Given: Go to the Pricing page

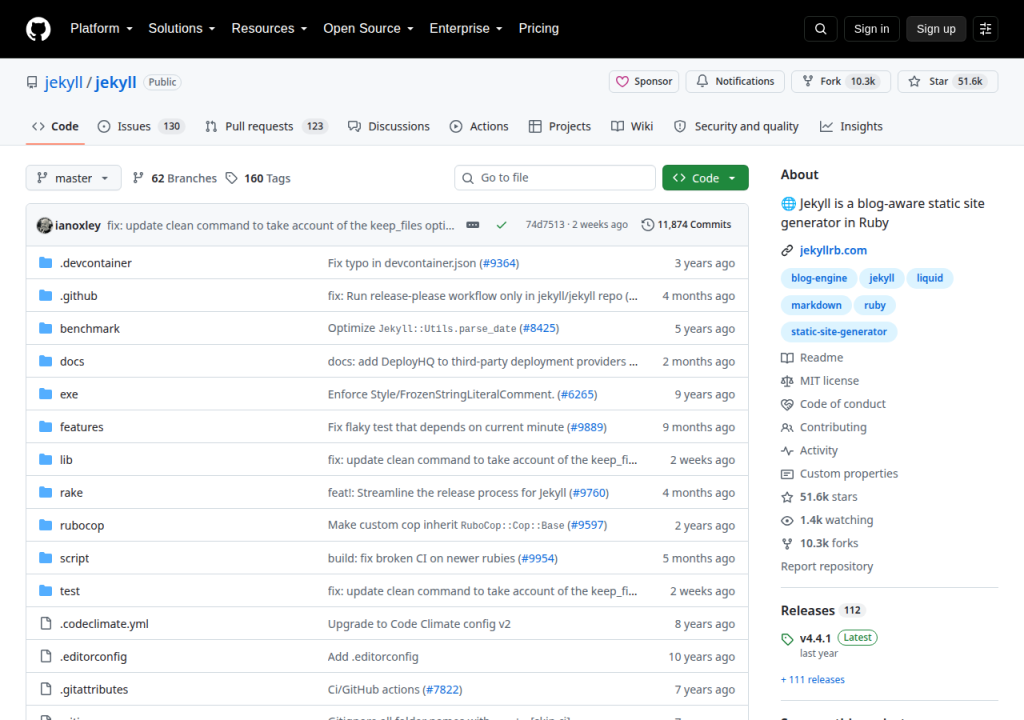Looking at the screenshot, I should [x=539, y=29].
